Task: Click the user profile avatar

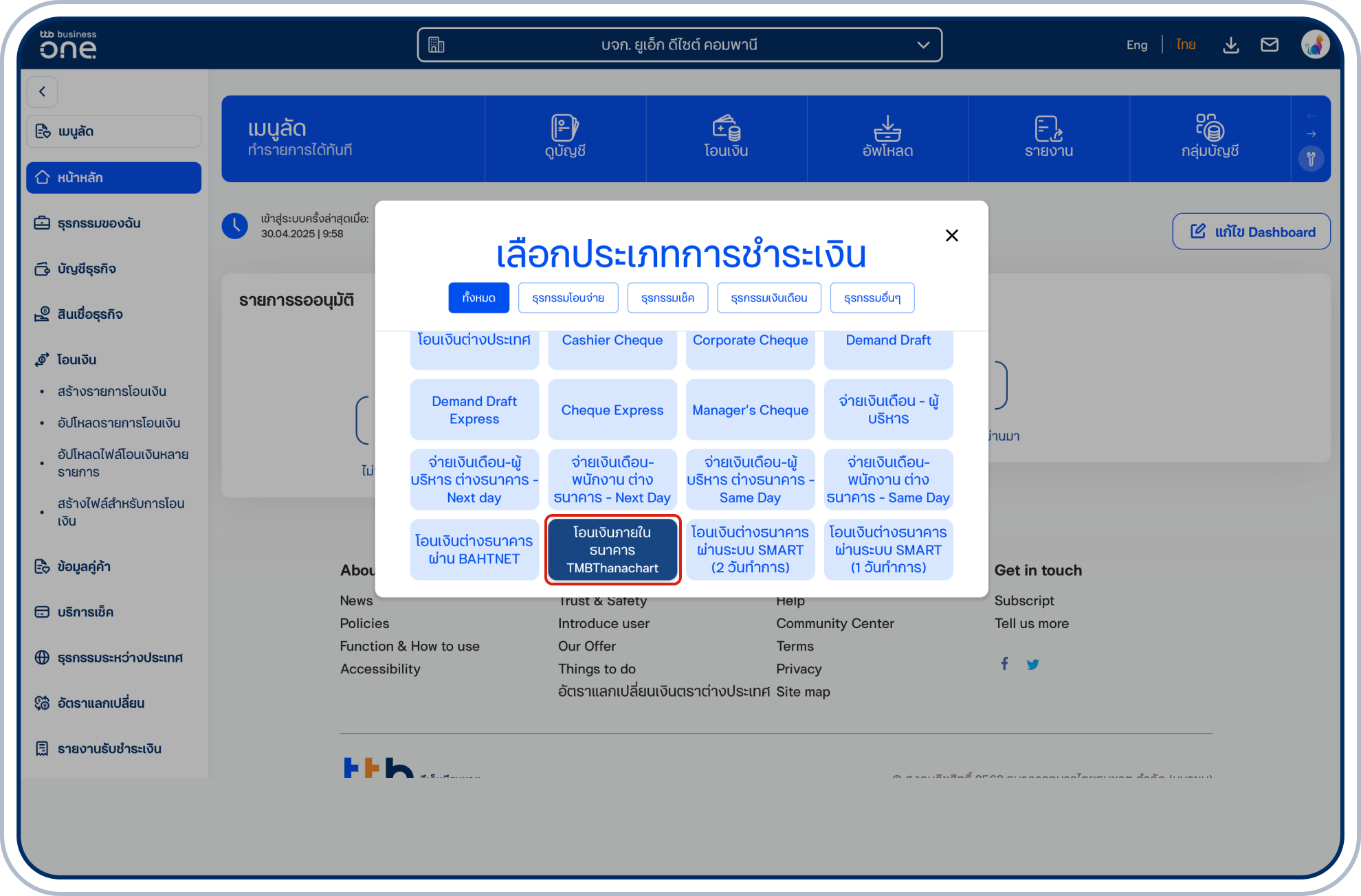Action: (1314, 45)
